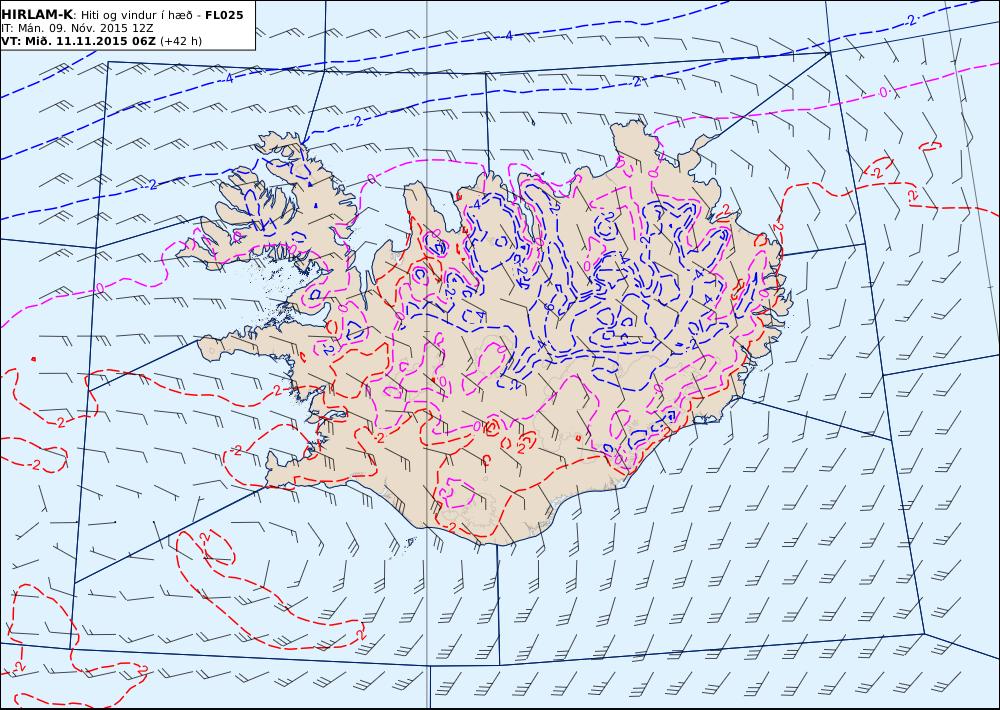Click the 'VT: Mið. 11.11.2015 06Z' valid time
Image resolution: width=1000 pixels, height=710 pixels.
pyautogui.click(x=78, y=41)
